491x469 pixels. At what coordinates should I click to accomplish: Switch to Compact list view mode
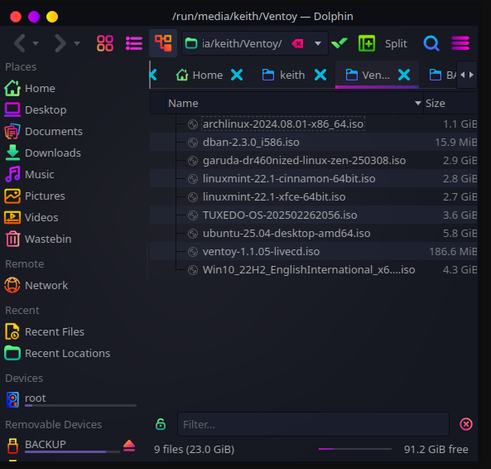[134, 43]
